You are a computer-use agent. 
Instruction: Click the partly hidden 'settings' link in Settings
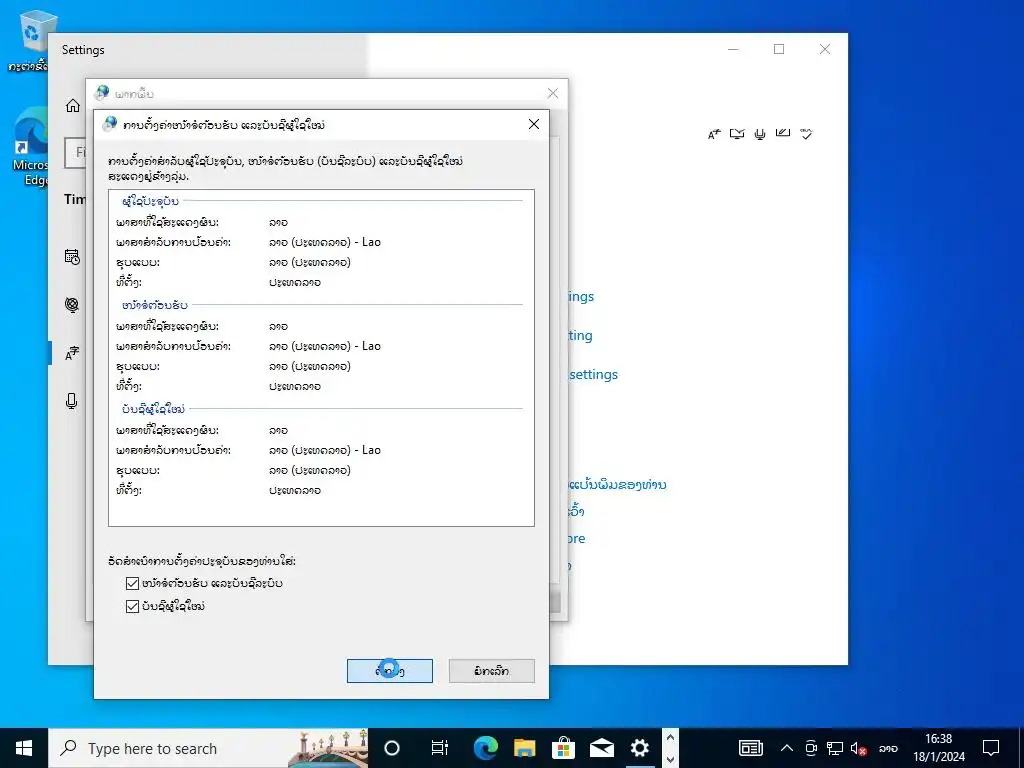click(594, 374)
